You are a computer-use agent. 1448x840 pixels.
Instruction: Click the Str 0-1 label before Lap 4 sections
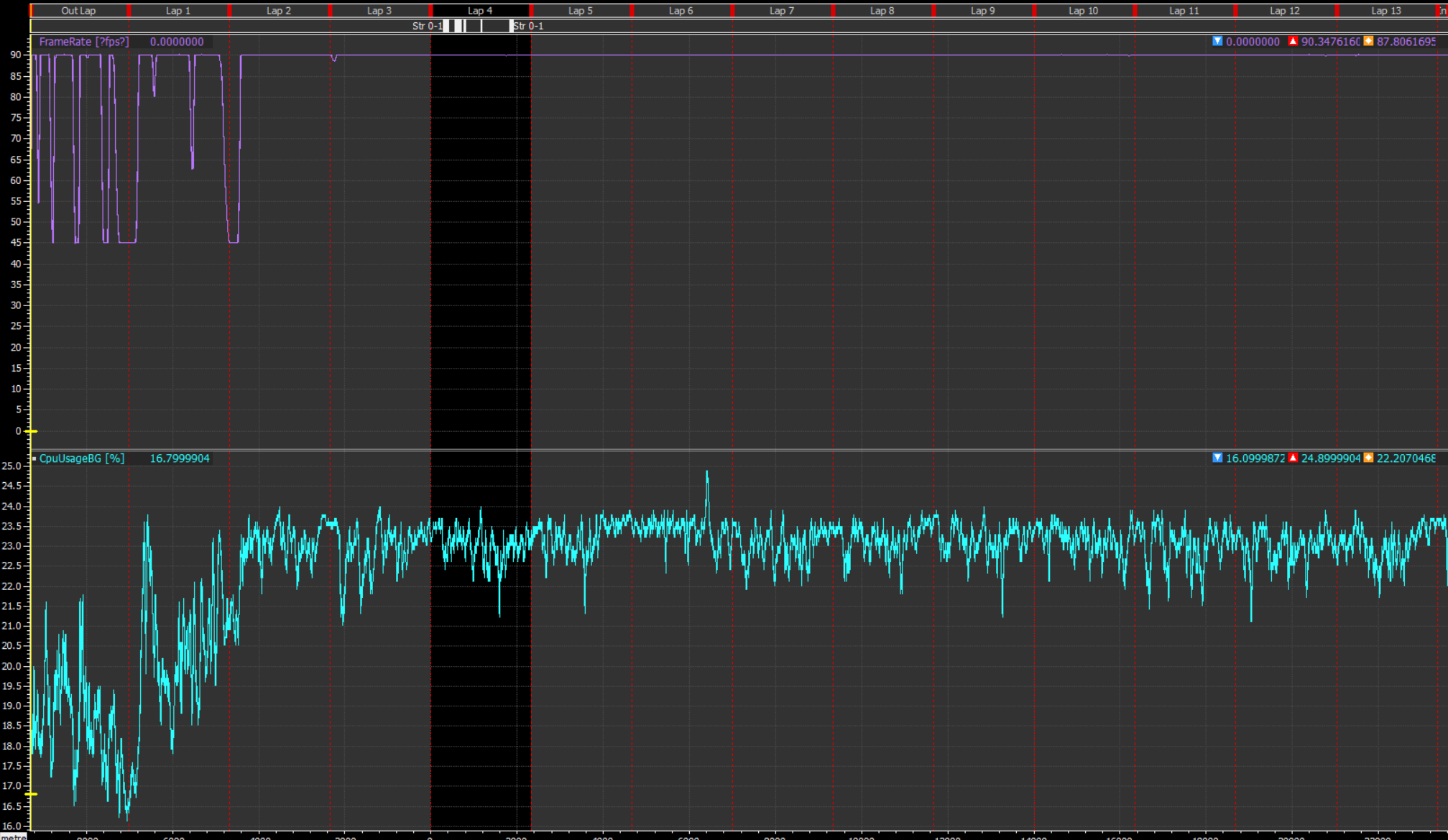pyautogui.click(x=428, y=26)
